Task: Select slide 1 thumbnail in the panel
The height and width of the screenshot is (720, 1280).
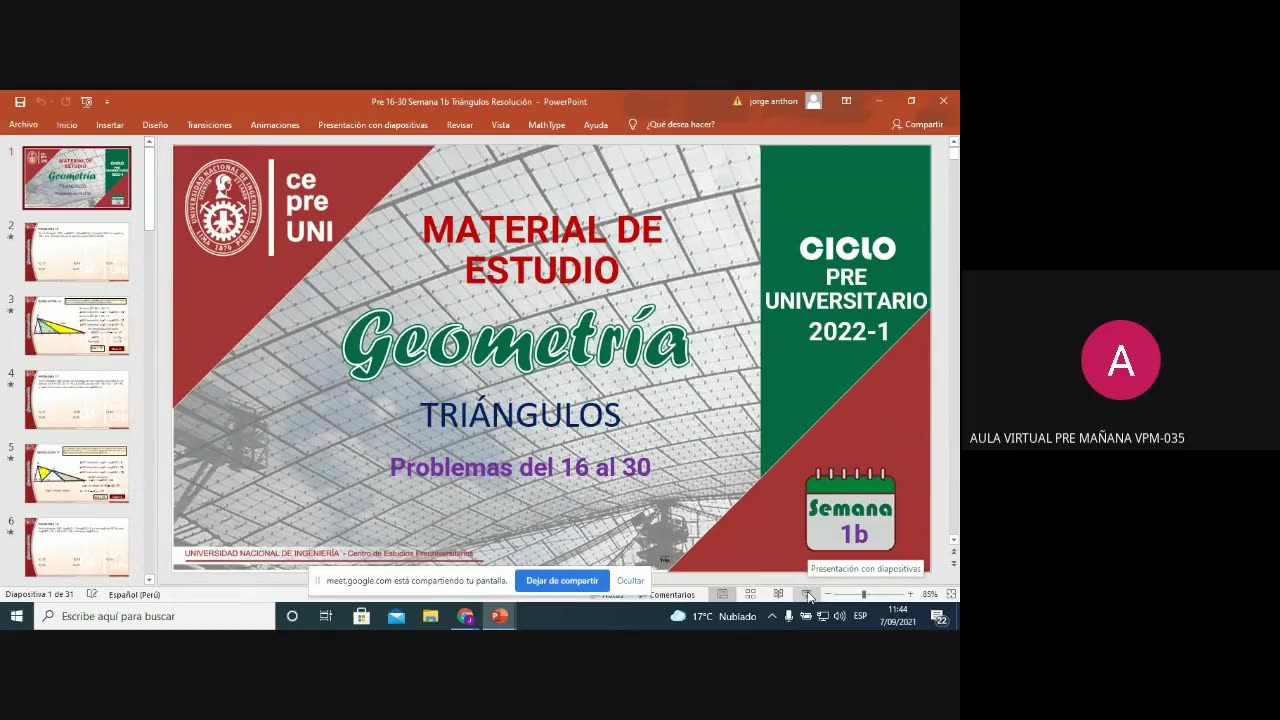Action: (77, 178)
